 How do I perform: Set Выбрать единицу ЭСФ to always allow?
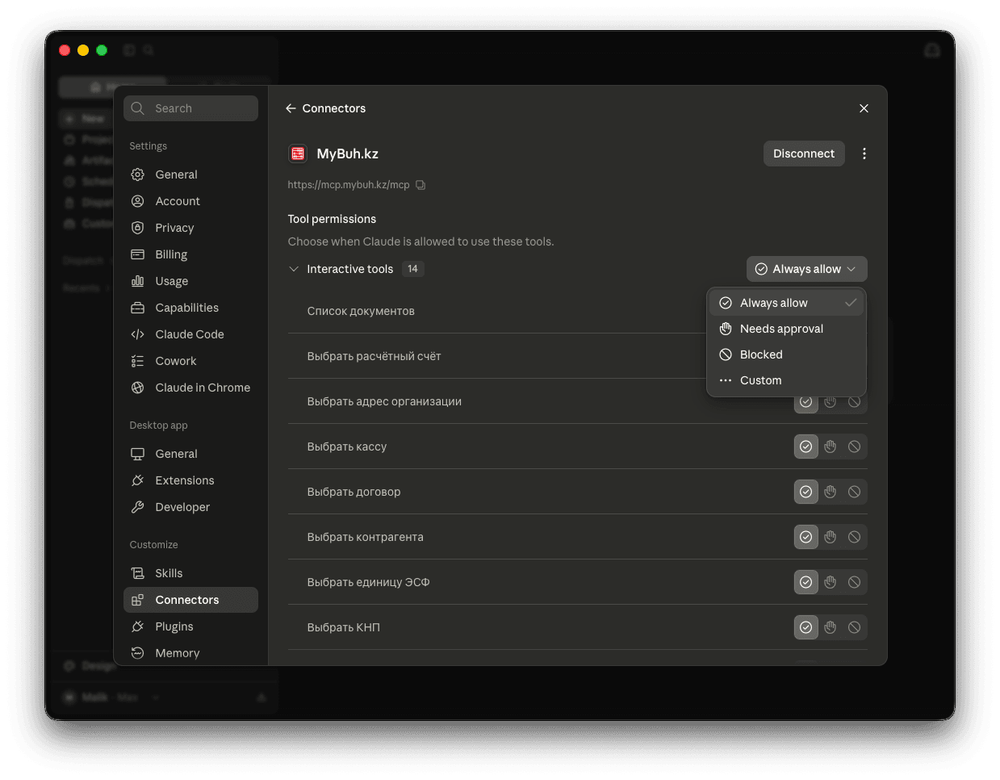click(x=806, y=582)
